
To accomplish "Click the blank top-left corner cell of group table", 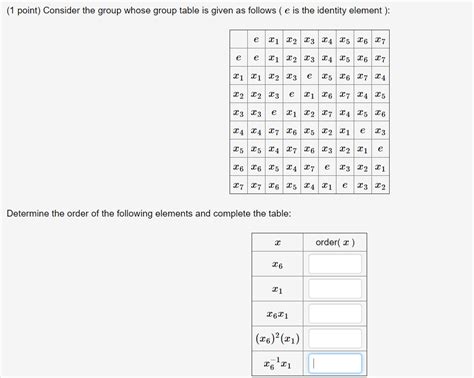I will (x=238, y=40).
